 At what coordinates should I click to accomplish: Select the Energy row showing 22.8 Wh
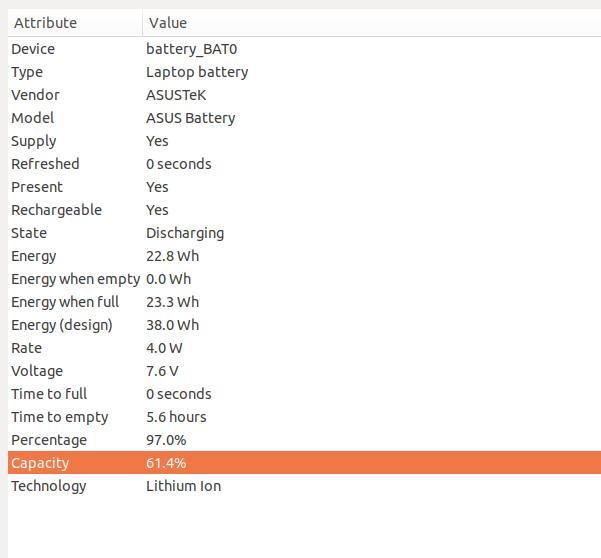click(304, 256)
